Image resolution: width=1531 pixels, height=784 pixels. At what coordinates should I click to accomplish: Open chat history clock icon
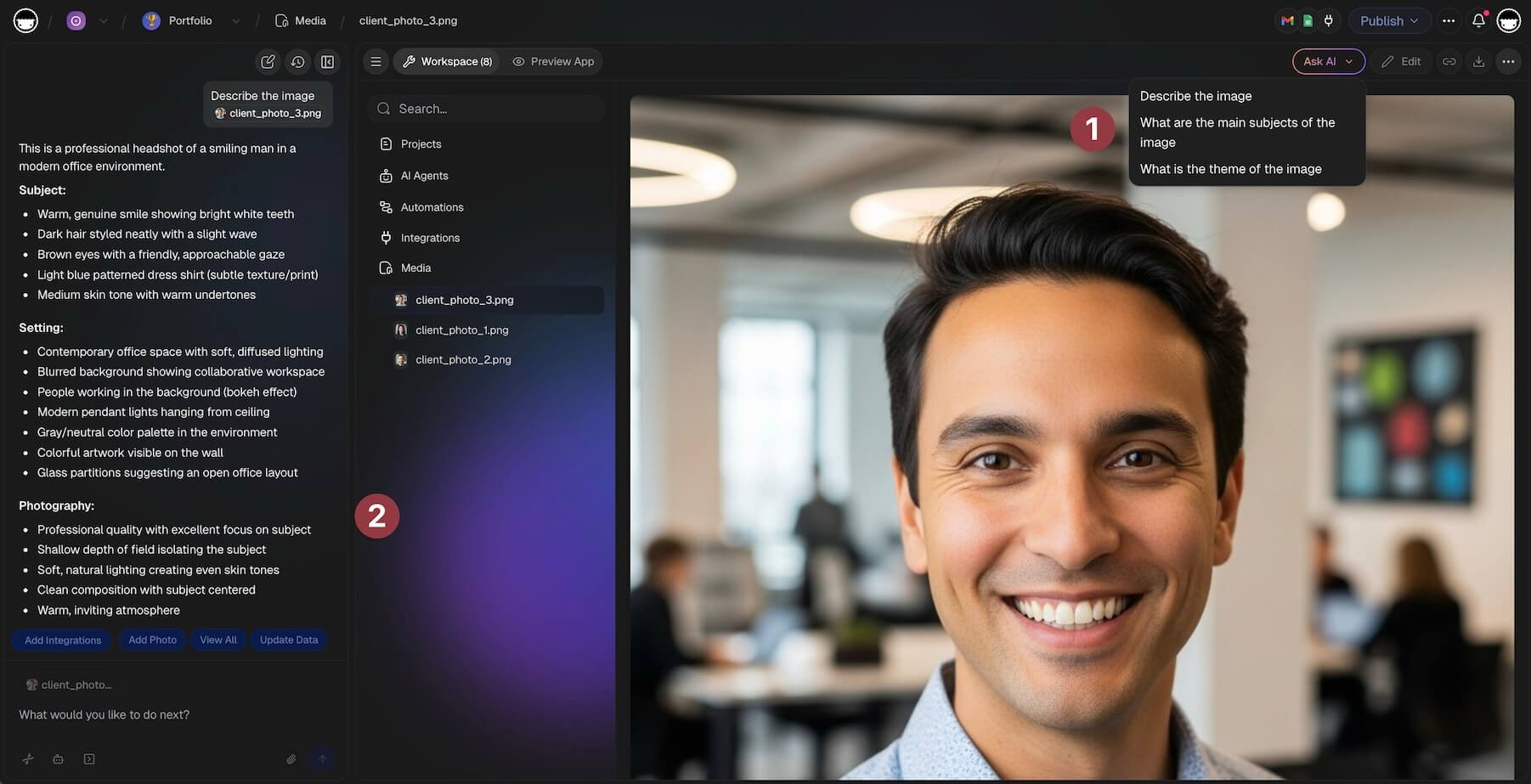click(297, 62)
